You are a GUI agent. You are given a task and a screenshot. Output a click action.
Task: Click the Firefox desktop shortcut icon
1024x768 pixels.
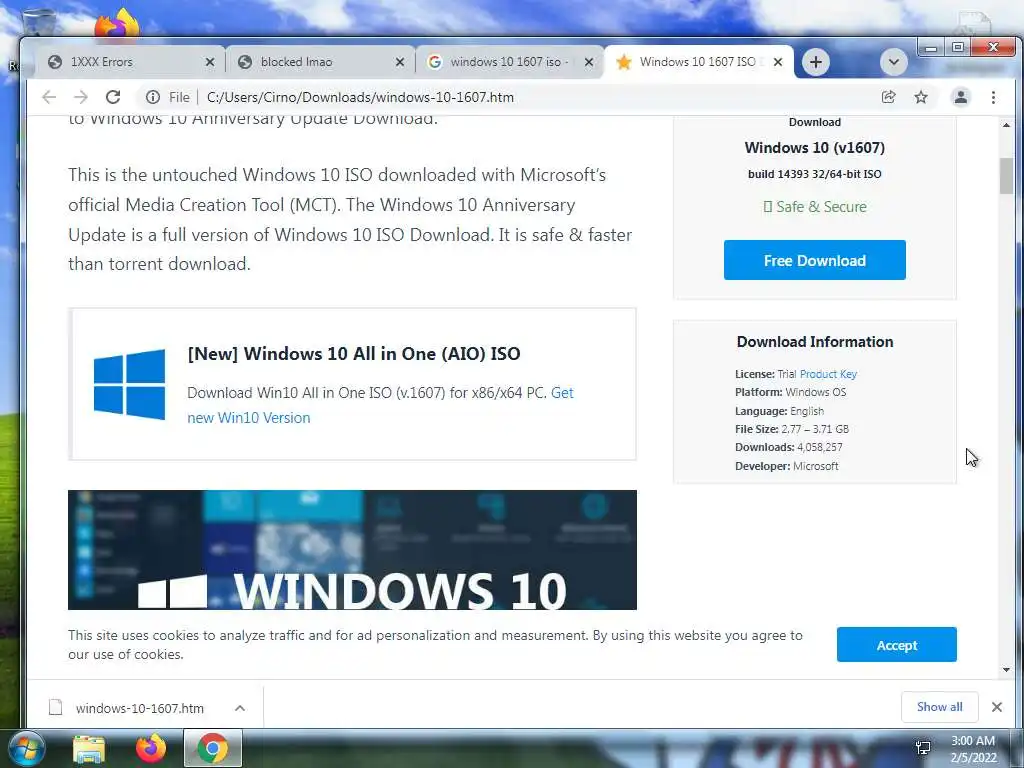pos(118,23)
